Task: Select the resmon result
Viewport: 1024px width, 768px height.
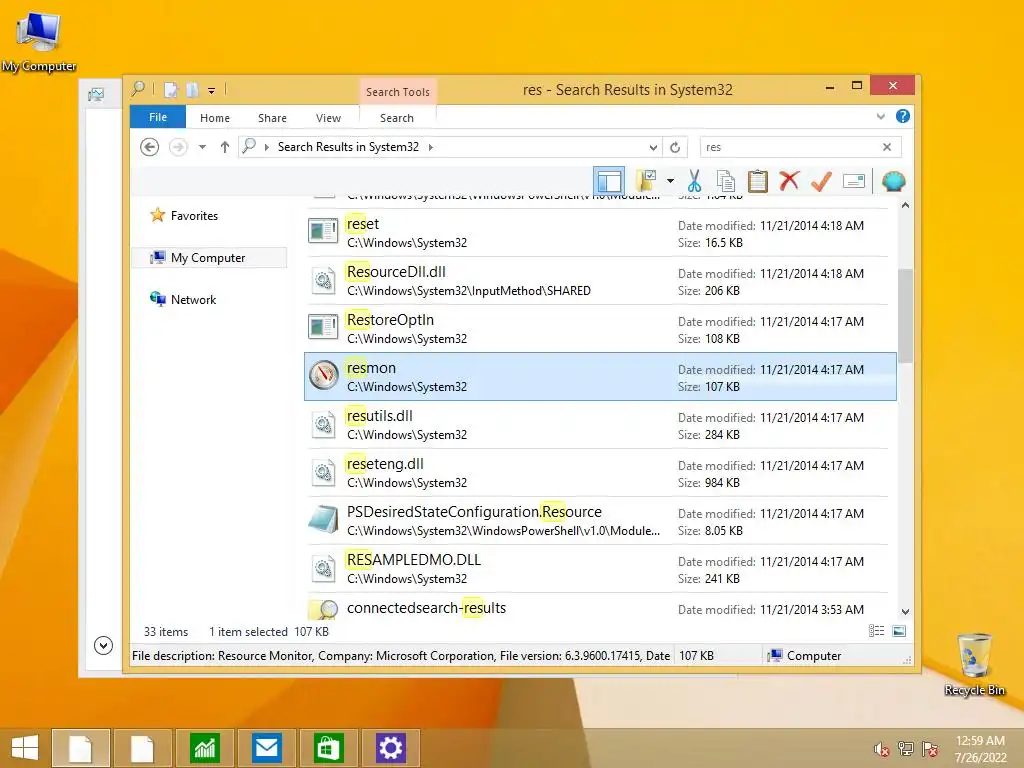Action: [x=600, y=377]
